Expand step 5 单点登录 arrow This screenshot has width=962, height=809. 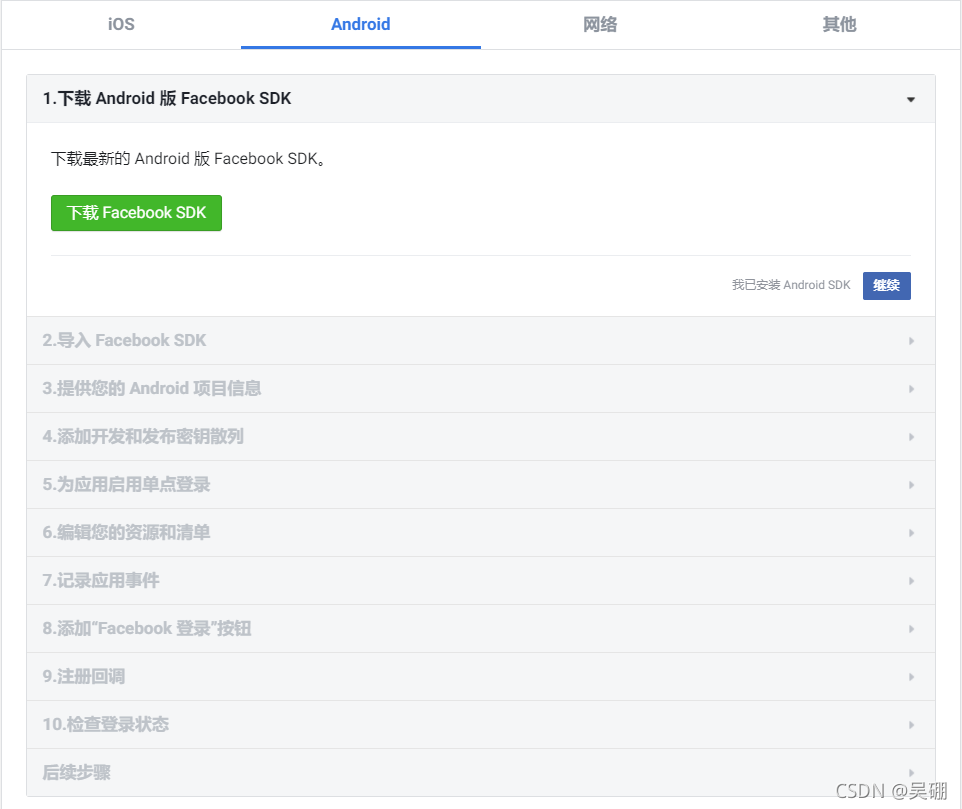click(x=912, y=485)
